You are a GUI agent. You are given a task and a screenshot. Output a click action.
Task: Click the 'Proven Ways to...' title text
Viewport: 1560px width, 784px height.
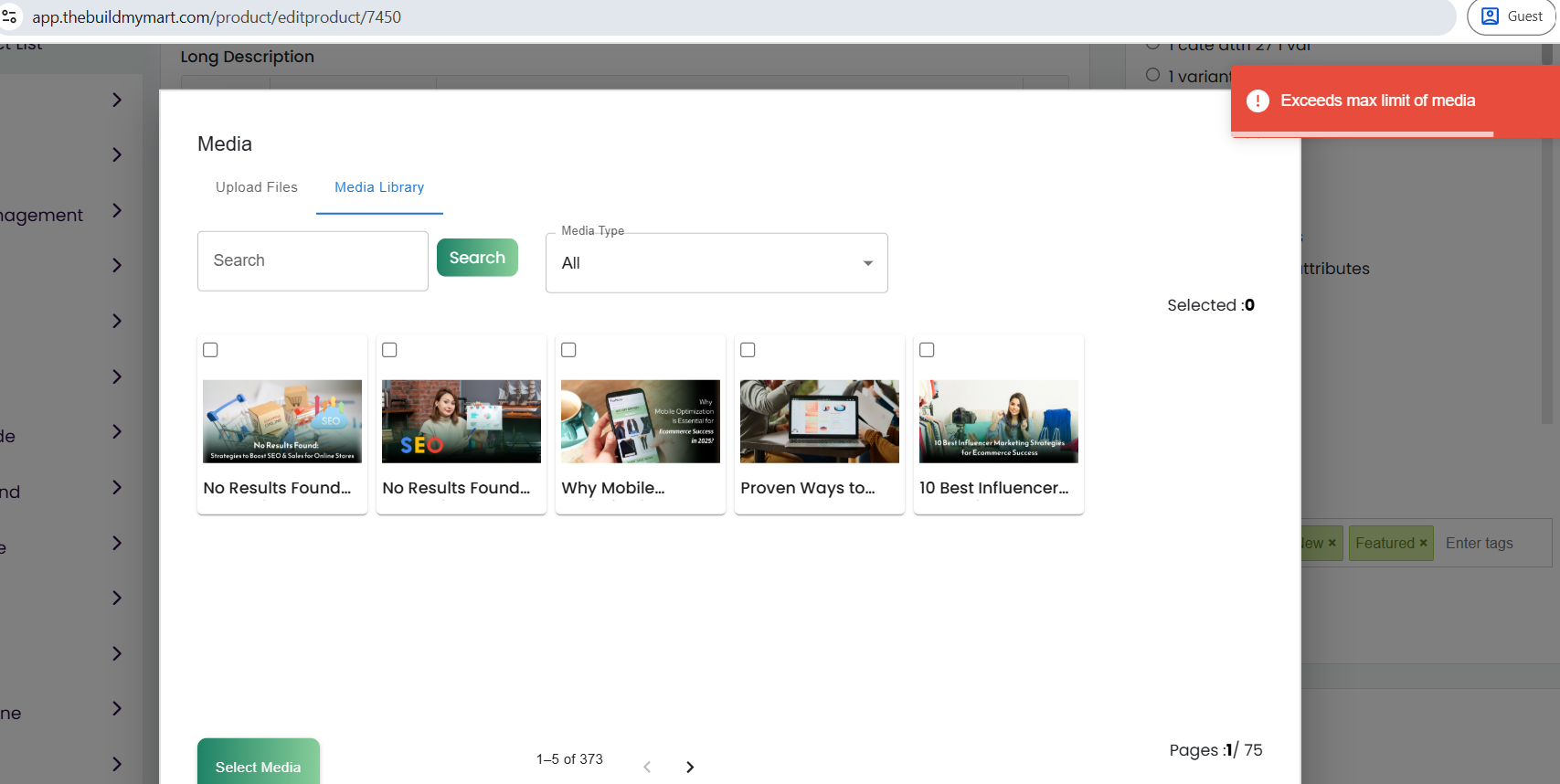(808, 488)
